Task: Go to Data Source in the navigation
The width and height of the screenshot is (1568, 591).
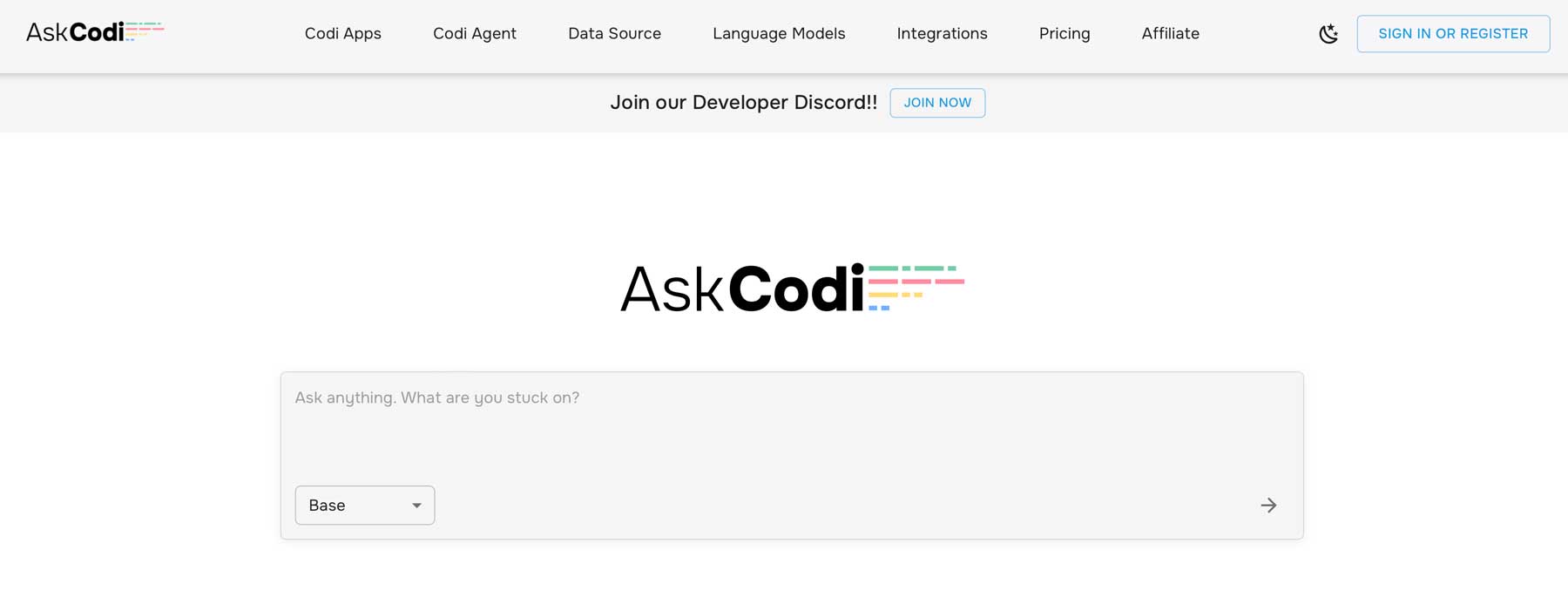Action: [614, 34]
